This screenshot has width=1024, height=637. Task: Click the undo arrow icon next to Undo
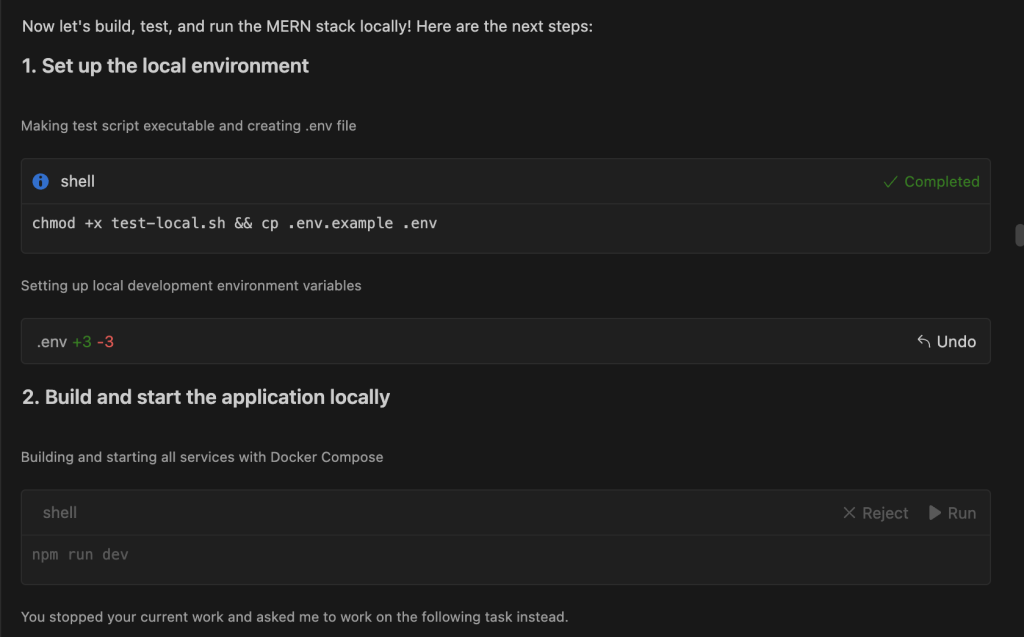(923, 341)
